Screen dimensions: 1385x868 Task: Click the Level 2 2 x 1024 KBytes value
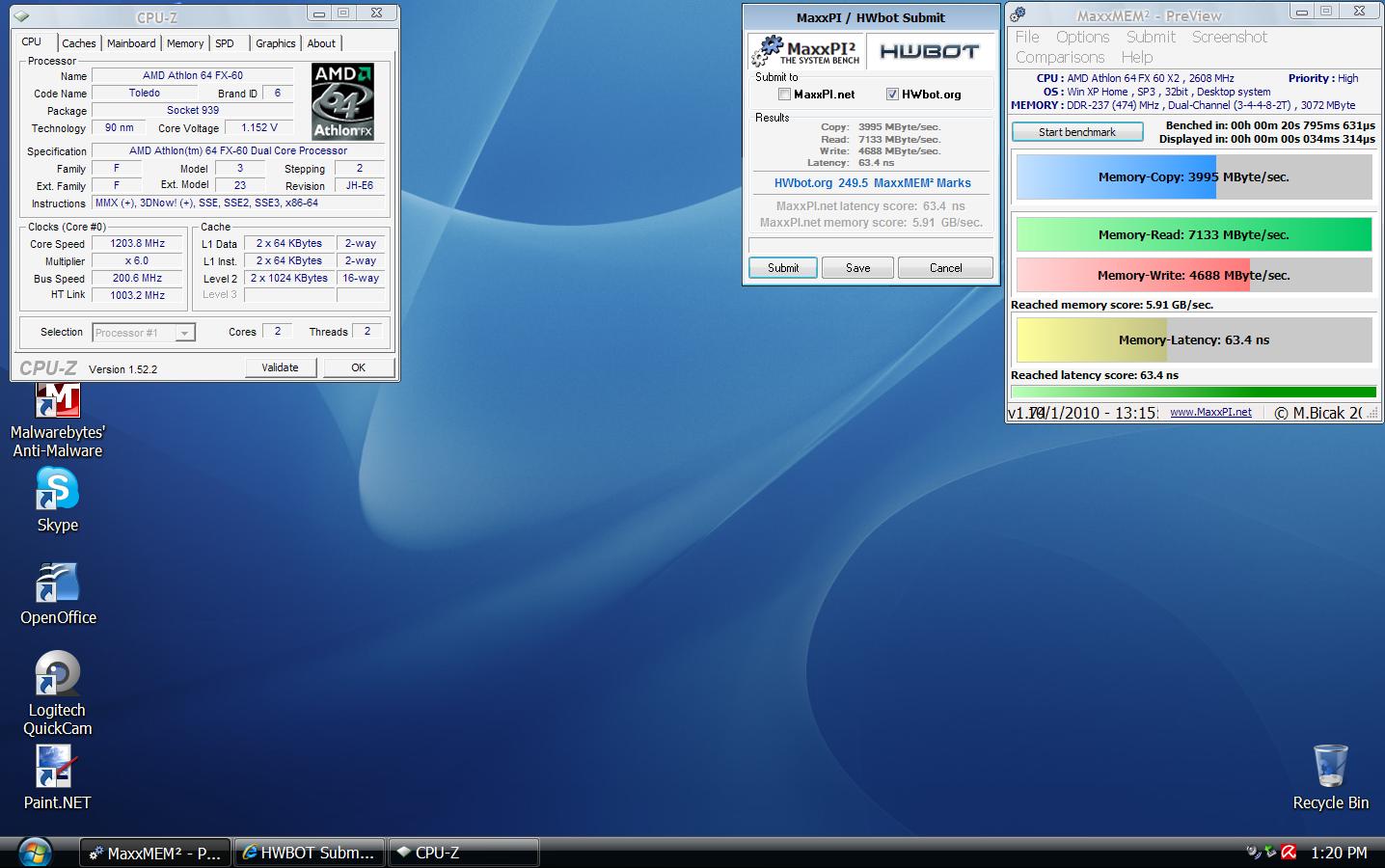pos(289,279)
